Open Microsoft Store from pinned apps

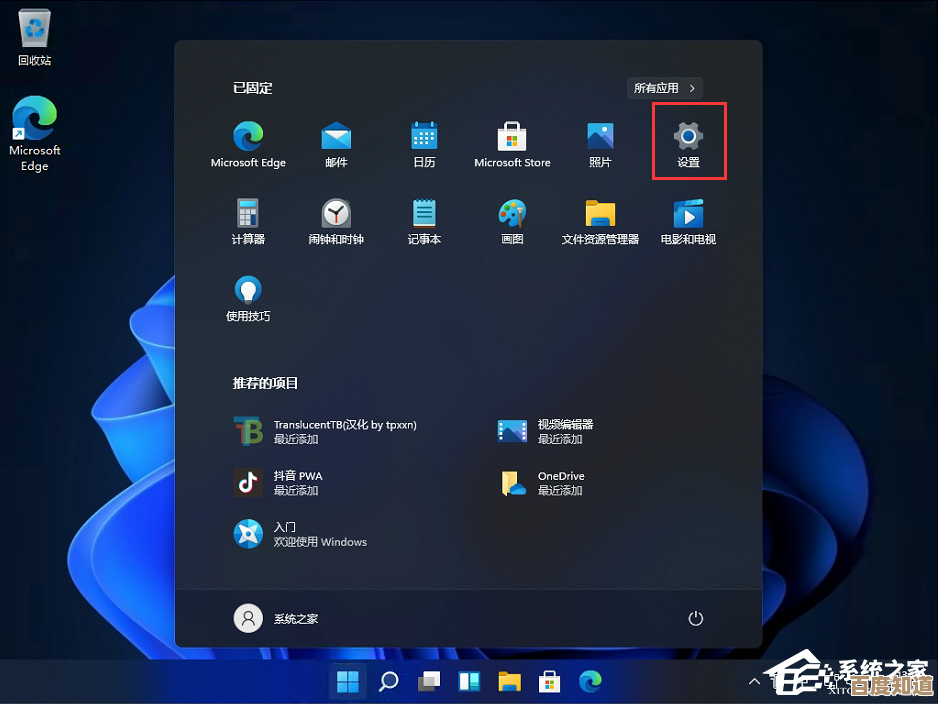point(512,140)
